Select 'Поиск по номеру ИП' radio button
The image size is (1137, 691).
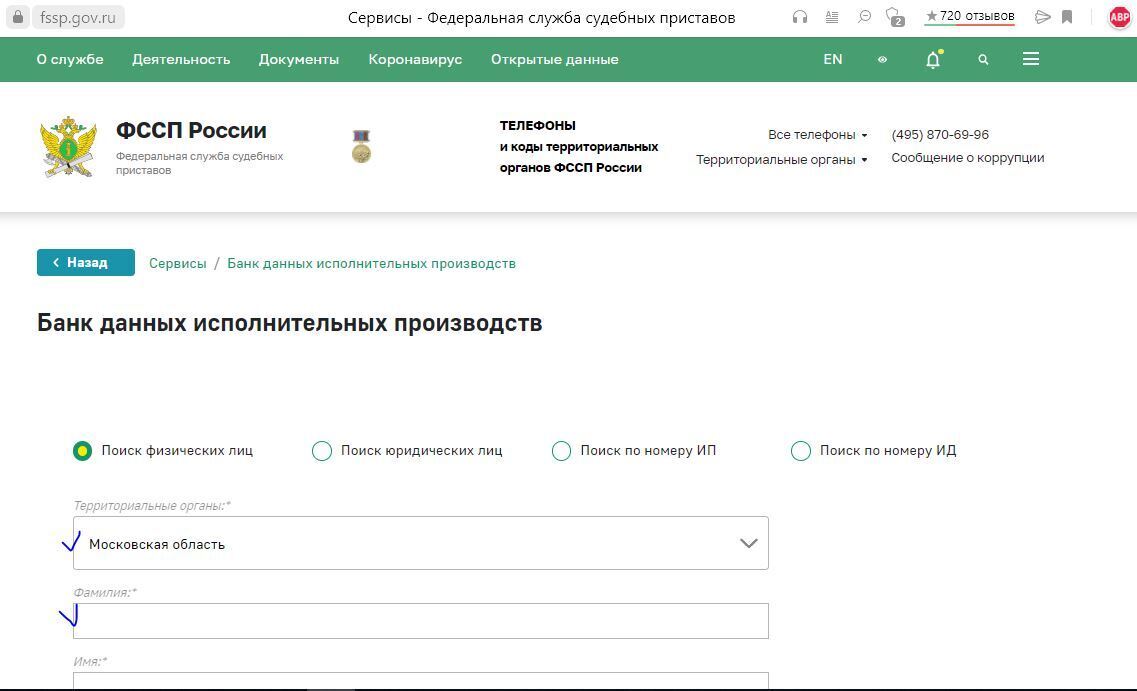pos(562,451)
